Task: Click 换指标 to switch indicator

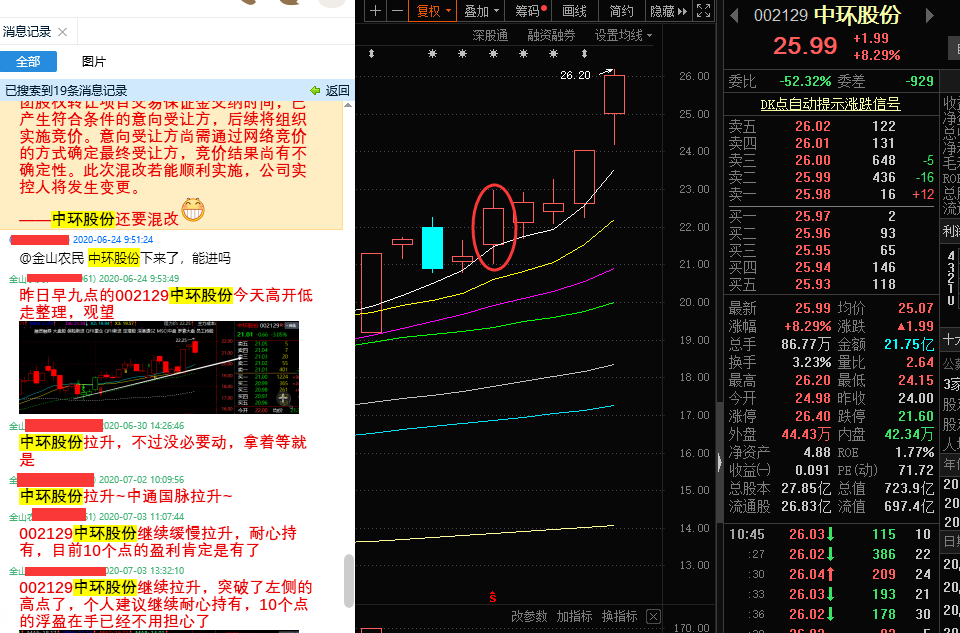Action: 620,616
